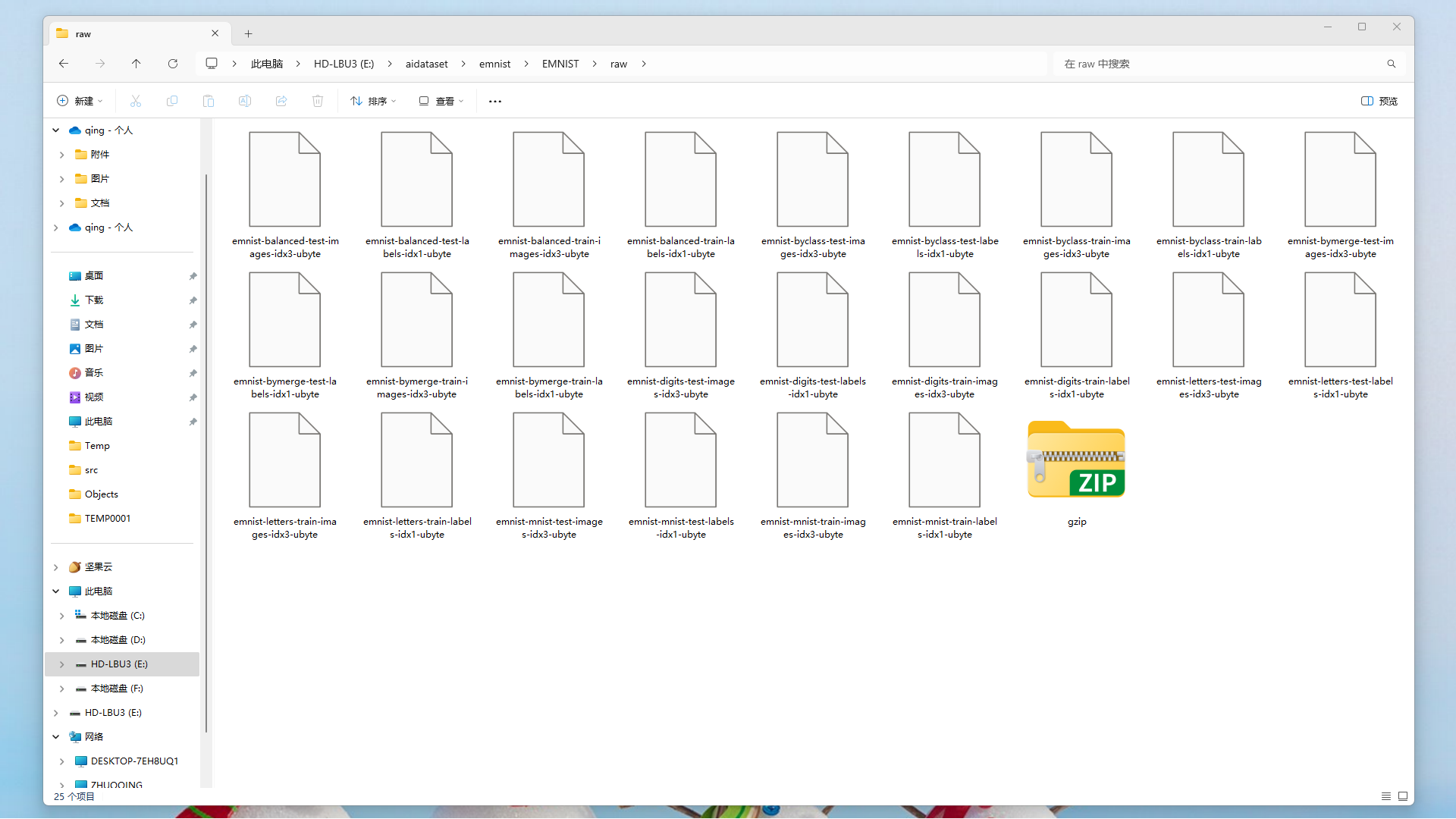
Task: Toggle the 预览 preview pane
Action: coord(1379,101)
